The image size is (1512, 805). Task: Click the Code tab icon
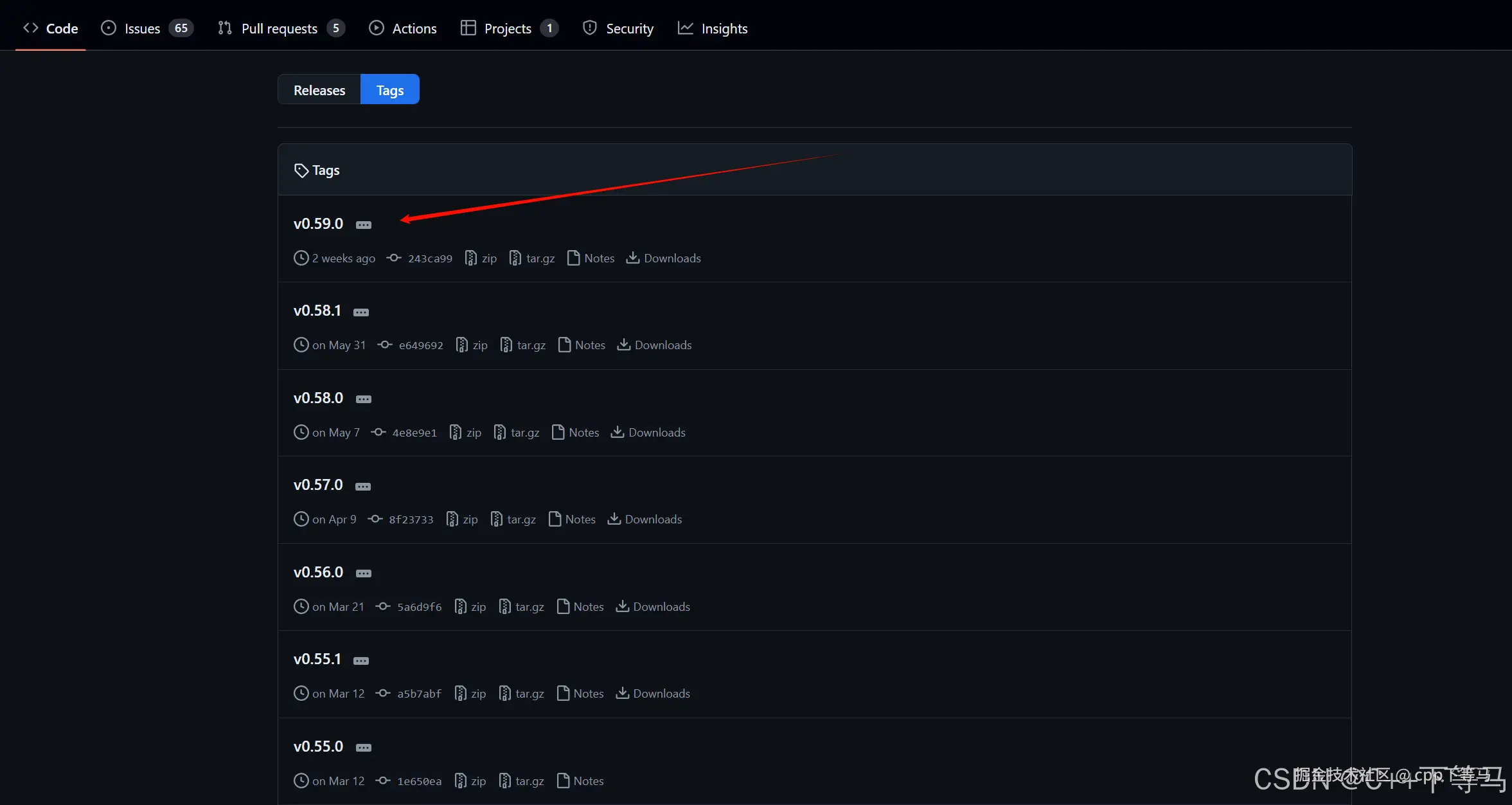(x=31, y=28)
